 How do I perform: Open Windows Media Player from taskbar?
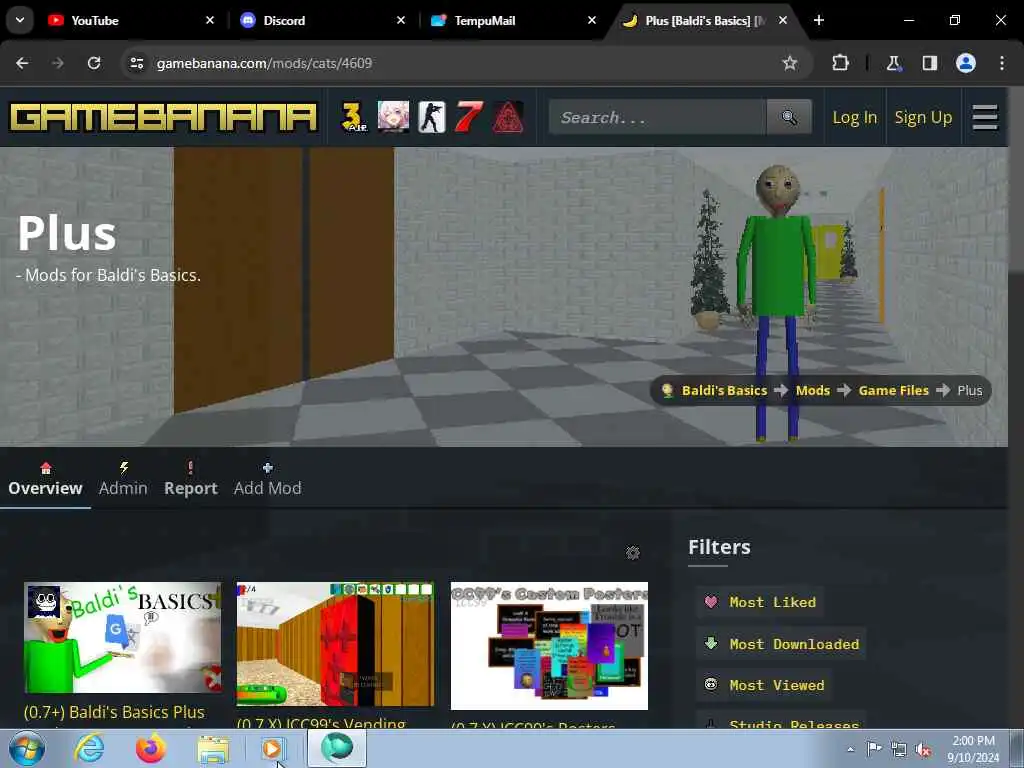tap(272, 748)
